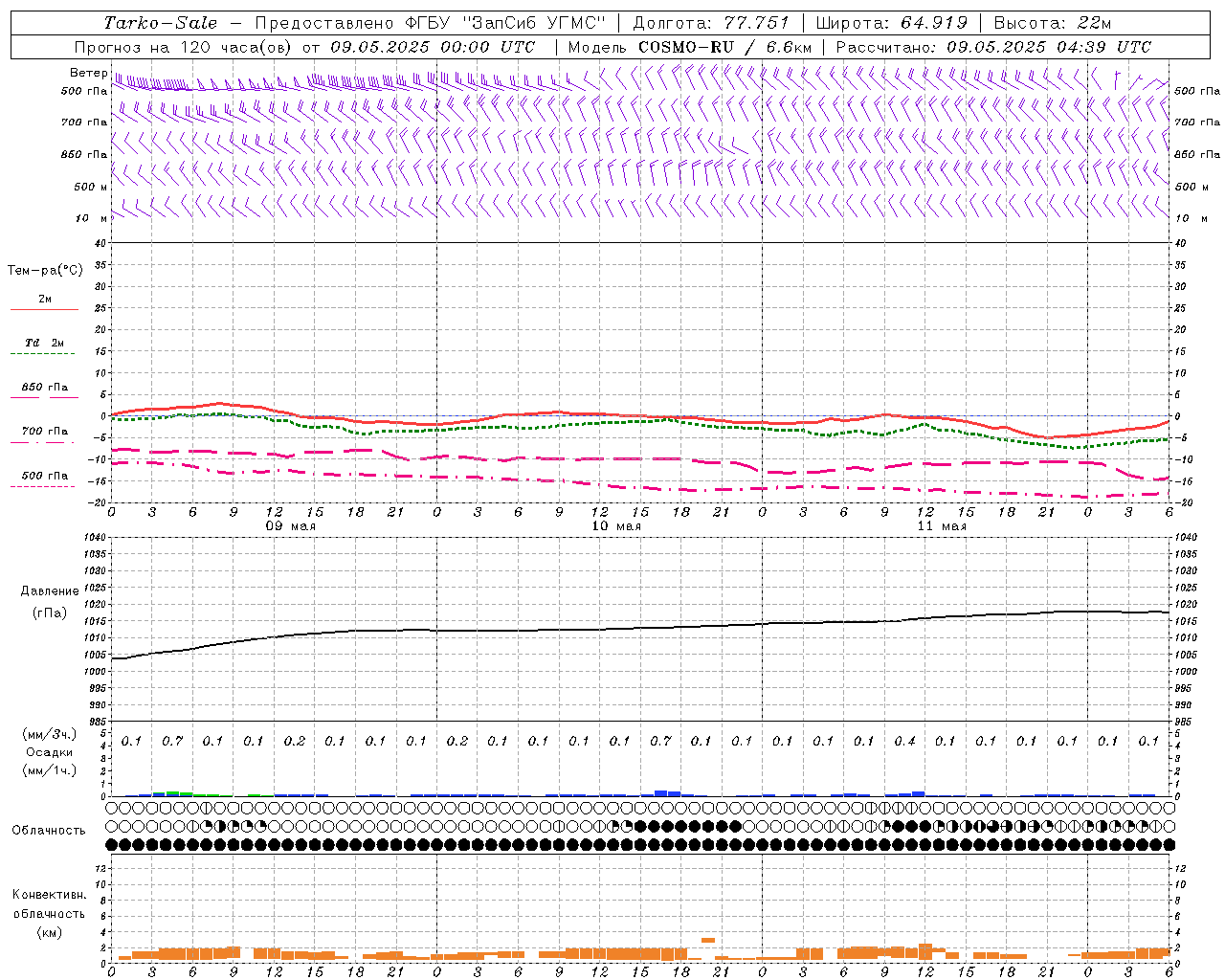The height and width of the screenshot is (980, 1225).
Task: Click the 10 мая date label
Action: [616, 526]
